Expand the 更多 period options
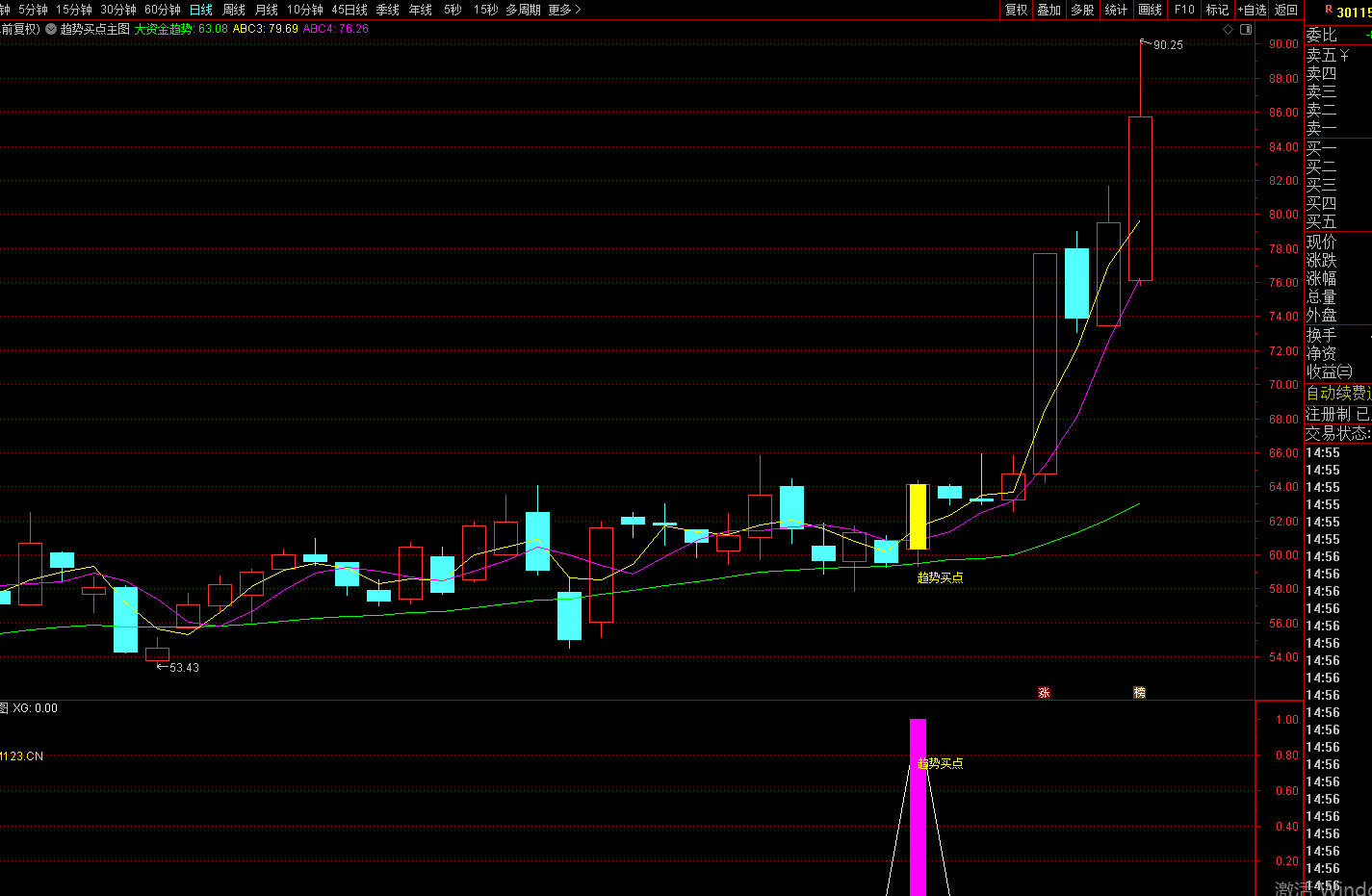Viewport: 1372px width, 896px height. tap(564, 10)
